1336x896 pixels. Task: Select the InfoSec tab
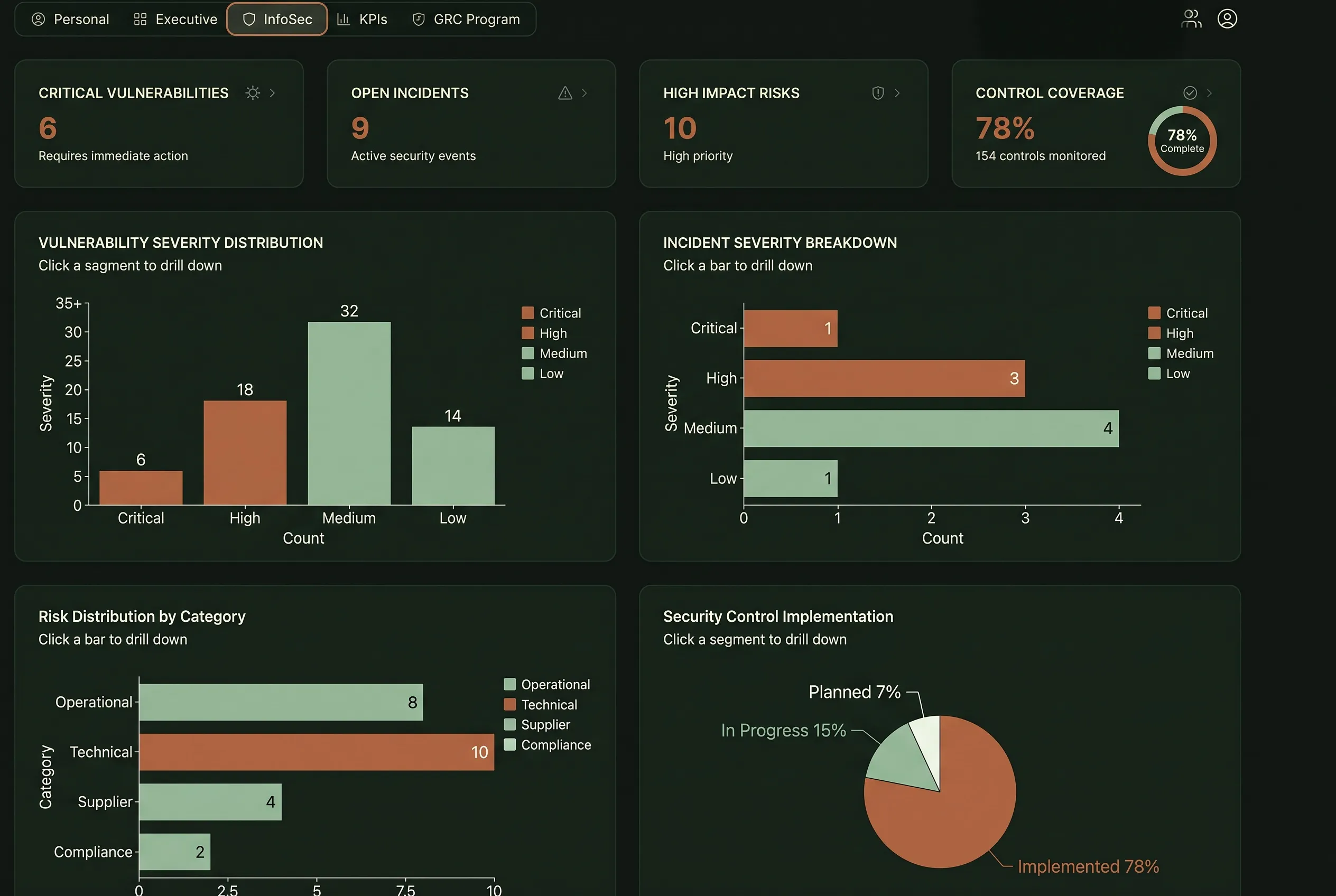pyautogui.click(x=277, y=20)
